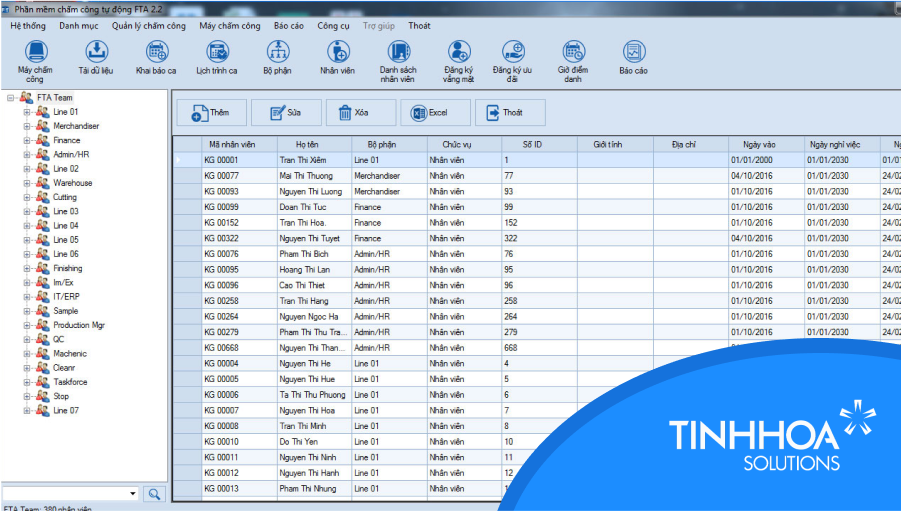901x511 pixels.
Task: Click the Đăng ký vắng mặt icon
Action: [459, 52]
